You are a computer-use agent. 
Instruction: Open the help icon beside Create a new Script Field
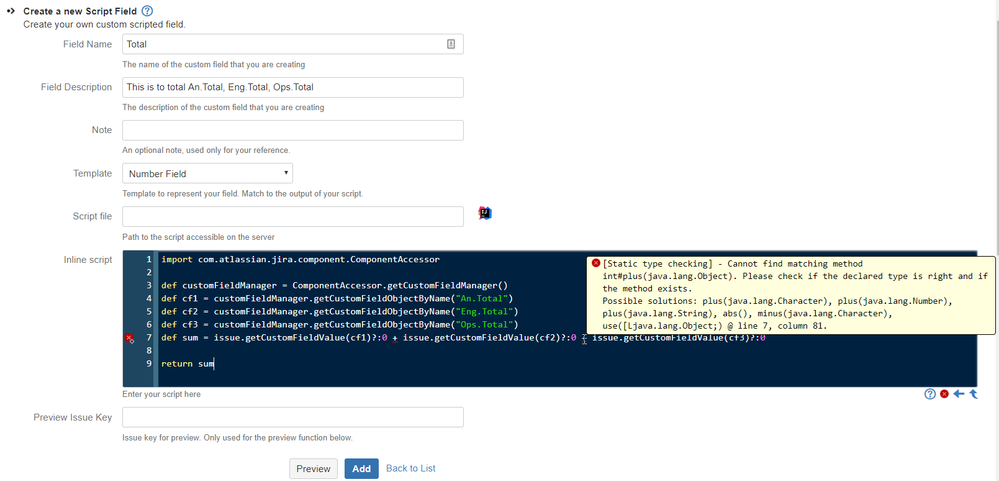pos(147,11)
